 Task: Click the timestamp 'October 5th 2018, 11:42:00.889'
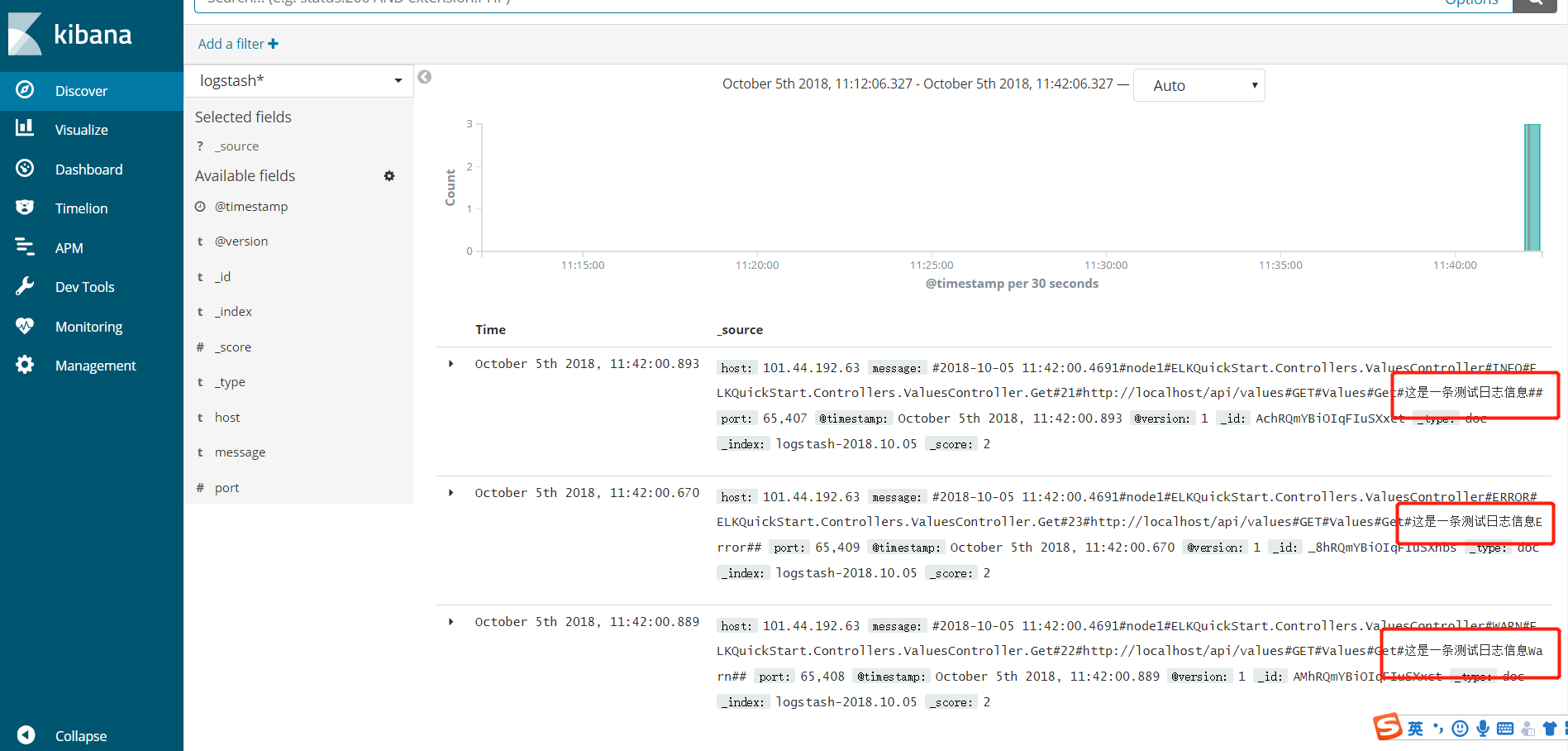pos(587,622)
